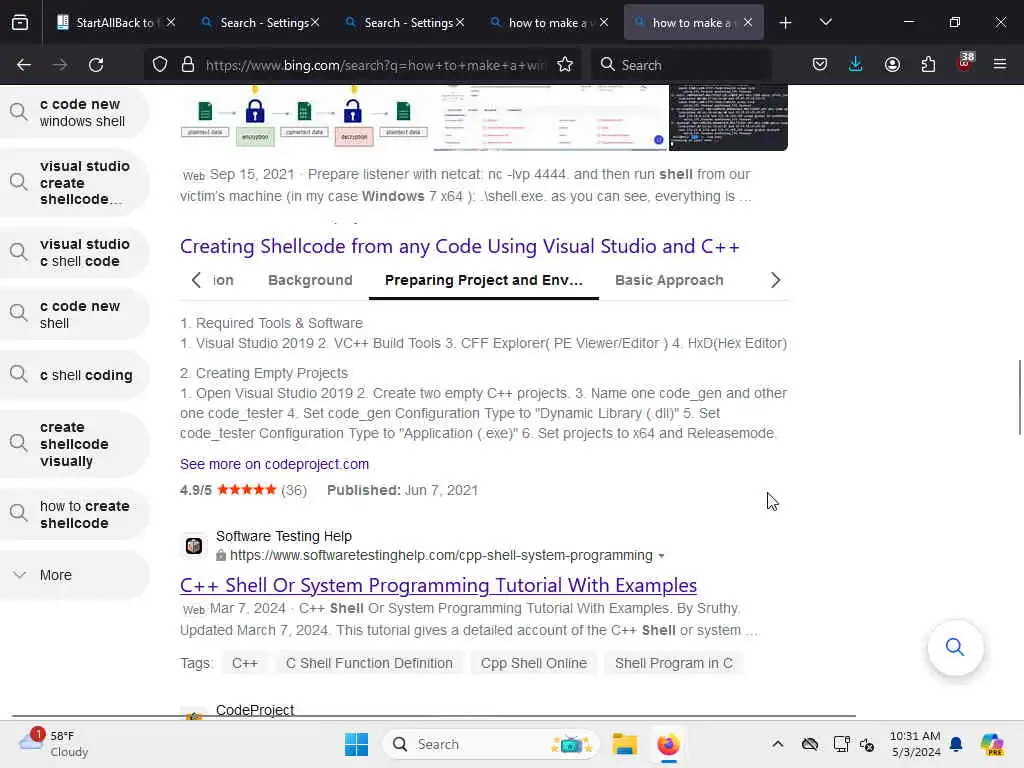
Task: Close the active 'how to make a' tab
Action: (748, 23)
